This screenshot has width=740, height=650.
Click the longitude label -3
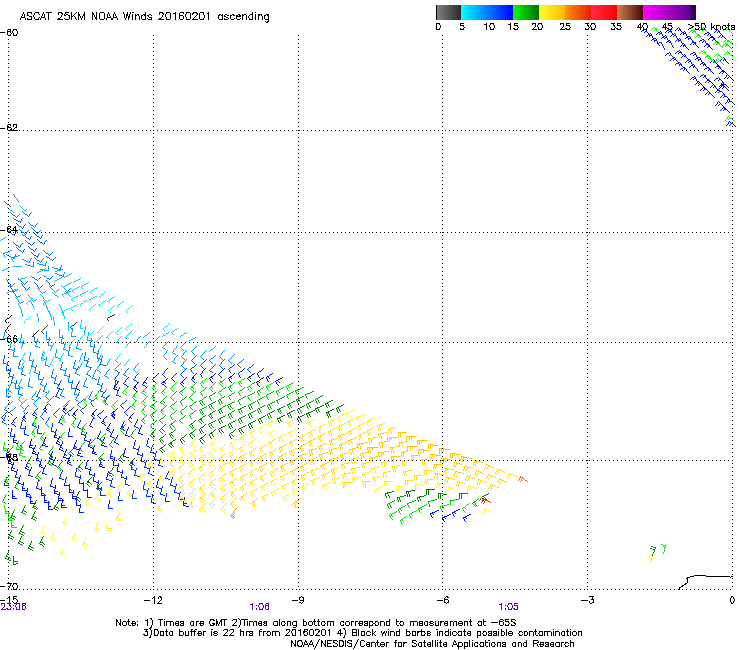pyautogui.click(x=587, y=600)
